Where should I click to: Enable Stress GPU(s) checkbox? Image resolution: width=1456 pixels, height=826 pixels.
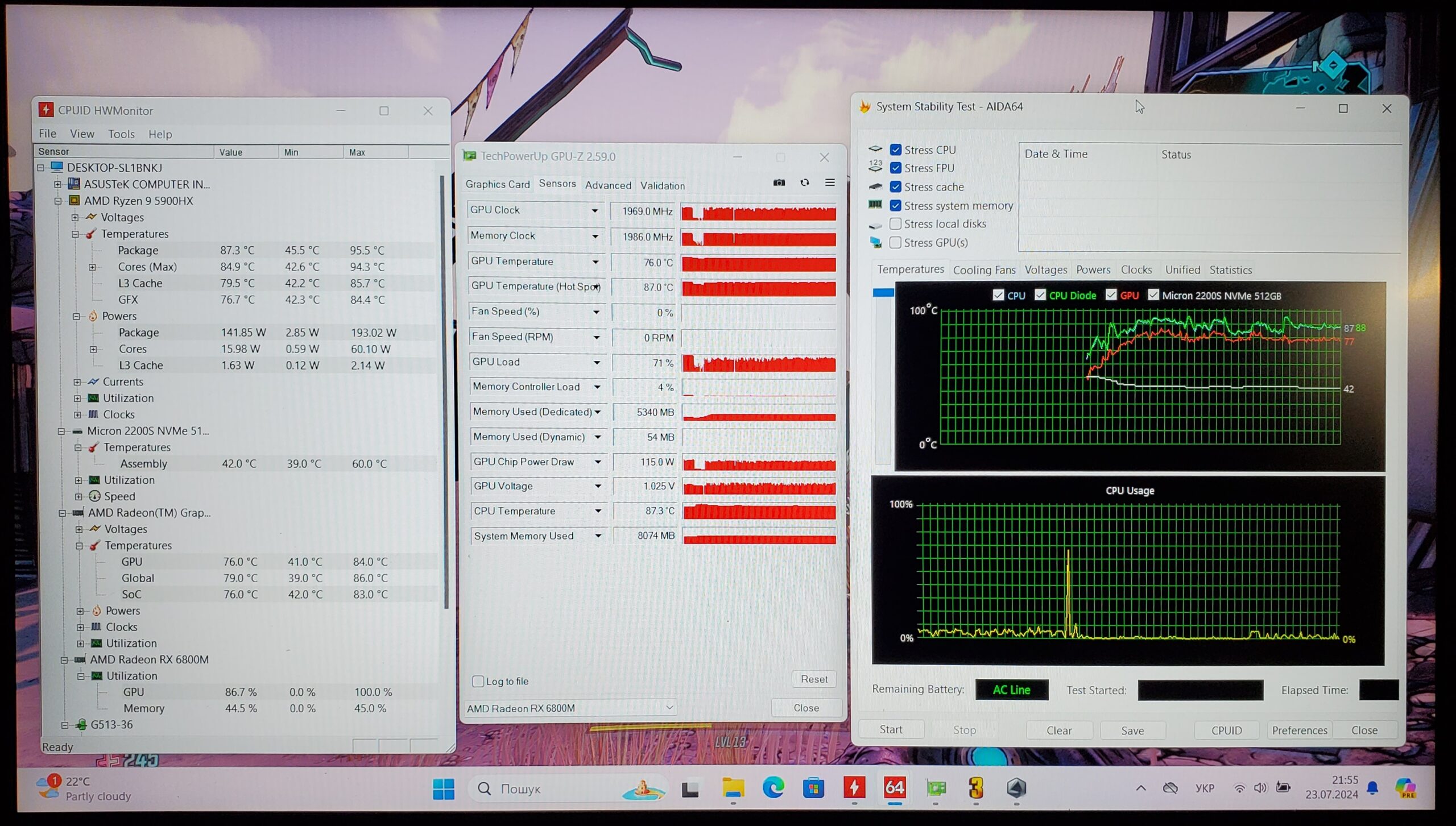(895, 243)
